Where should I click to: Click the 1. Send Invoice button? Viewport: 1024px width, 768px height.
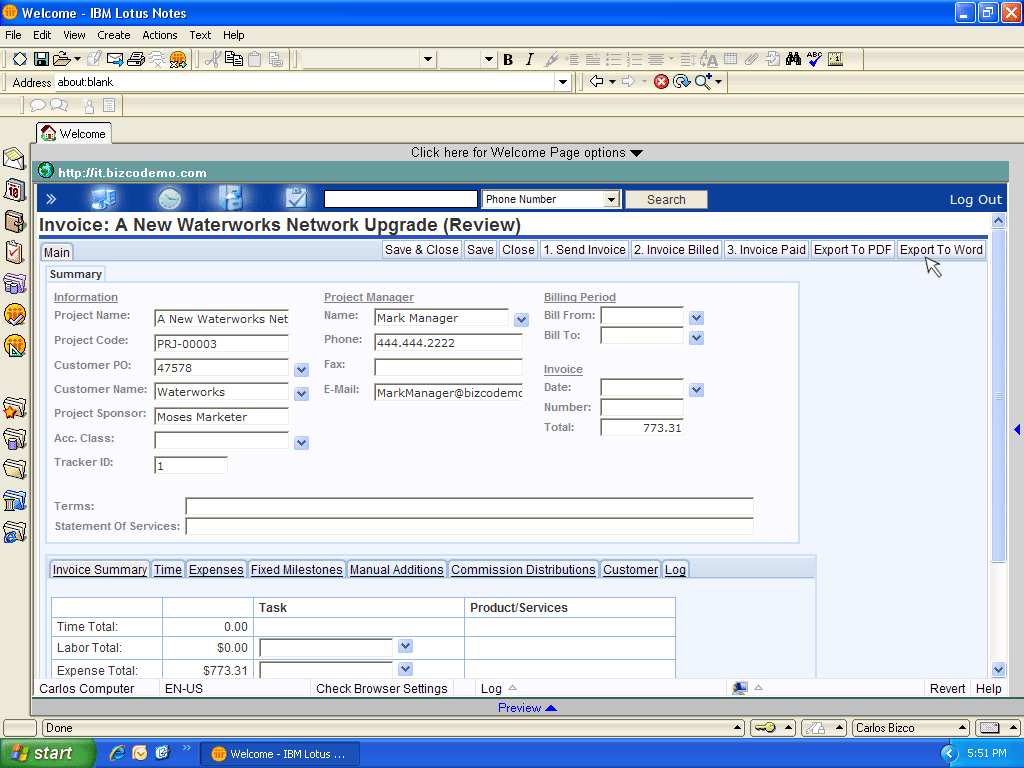[584, 250]
